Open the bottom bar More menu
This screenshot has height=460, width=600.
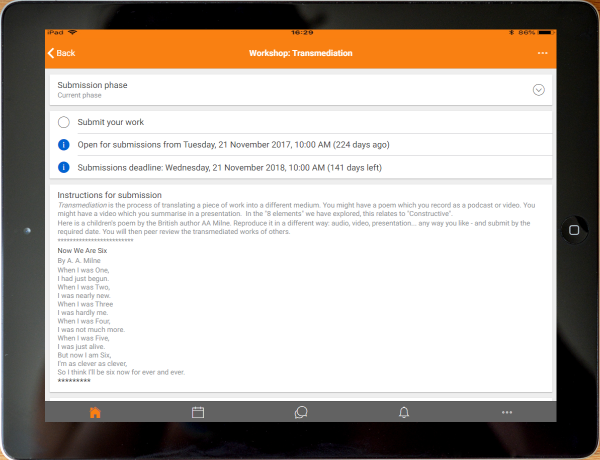click(507, 412)
